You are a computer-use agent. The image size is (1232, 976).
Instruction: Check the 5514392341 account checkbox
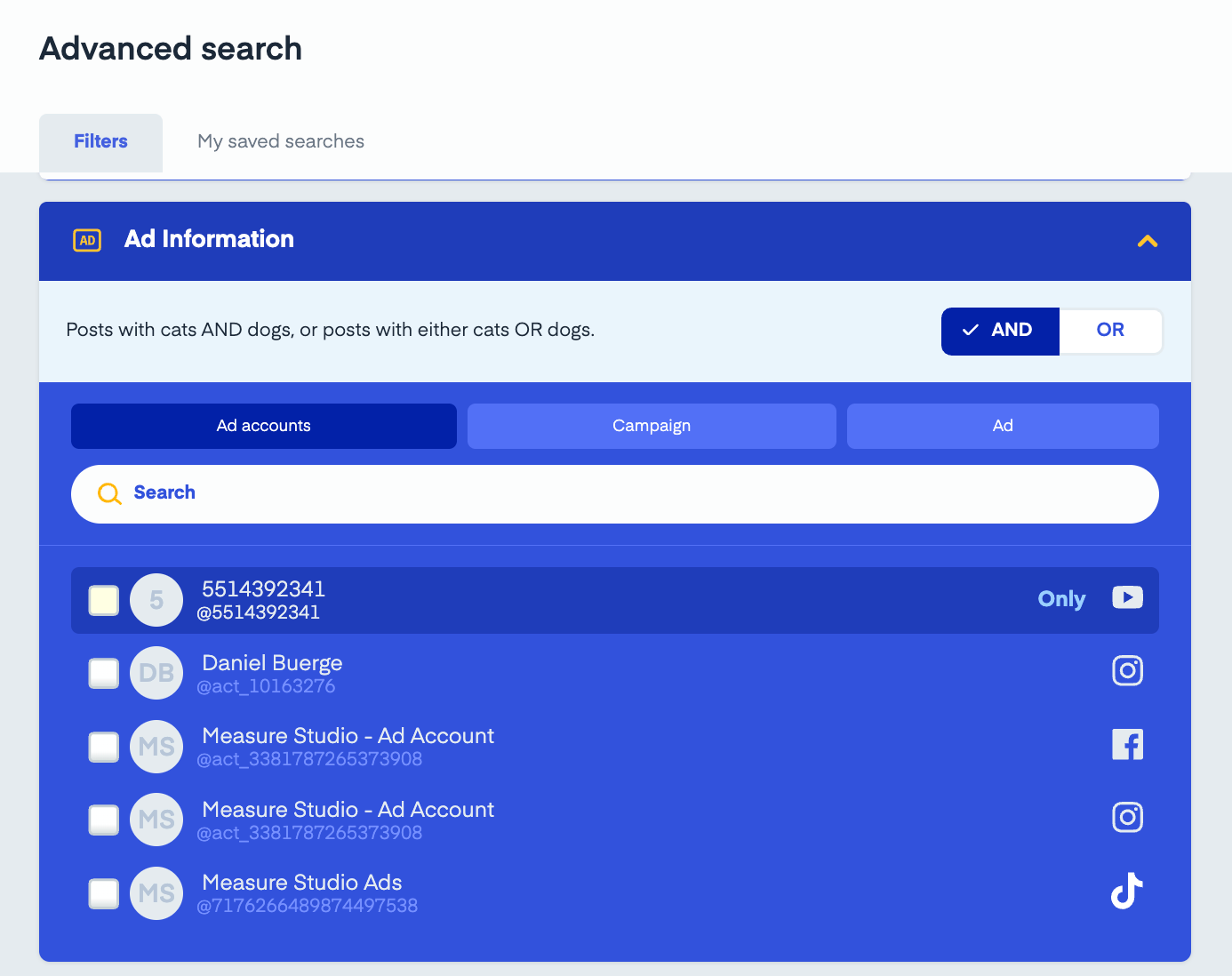pos(104,600)
